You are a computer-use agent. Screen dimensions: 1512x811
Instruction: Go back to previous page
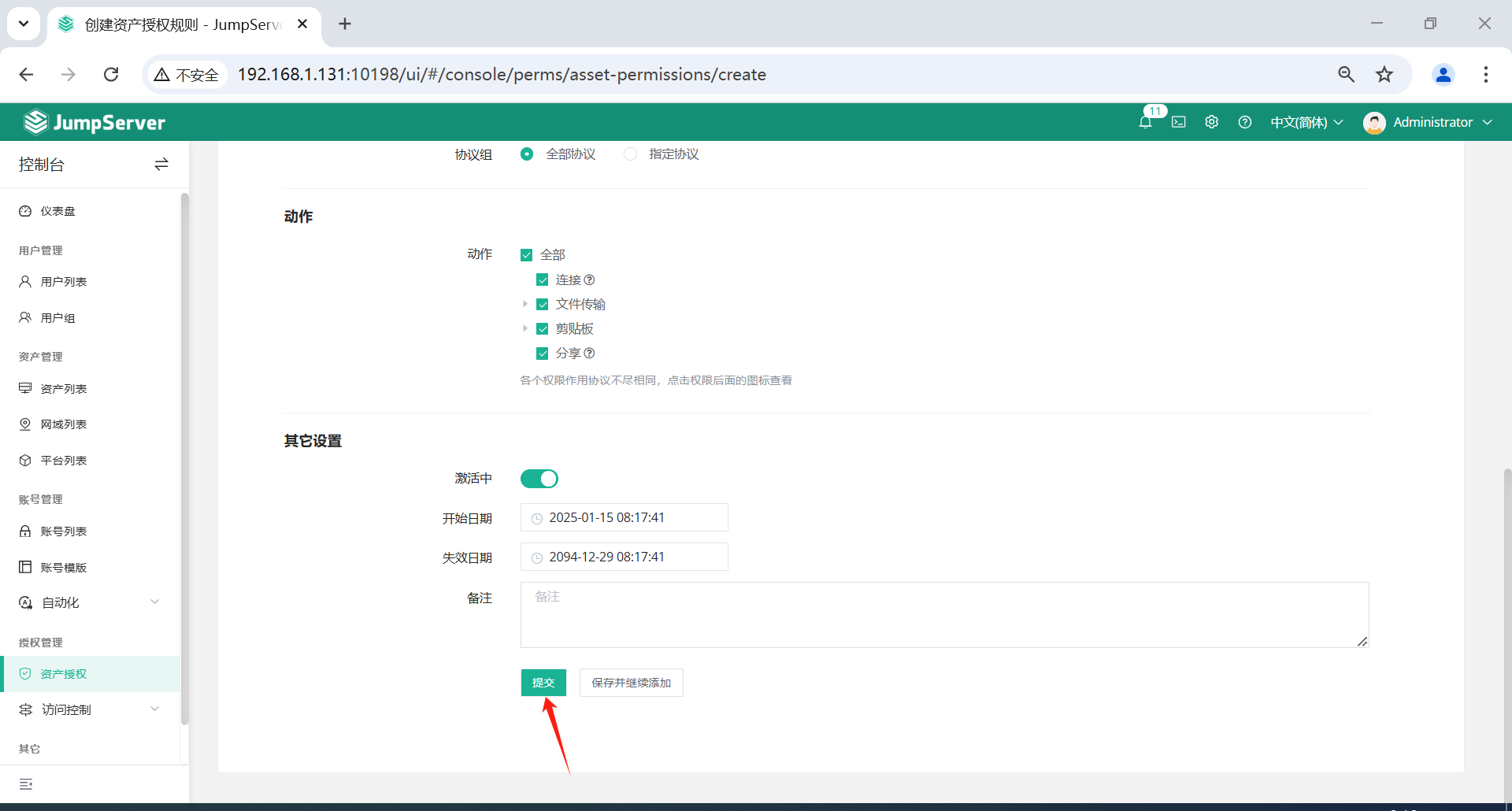[26, 74]
